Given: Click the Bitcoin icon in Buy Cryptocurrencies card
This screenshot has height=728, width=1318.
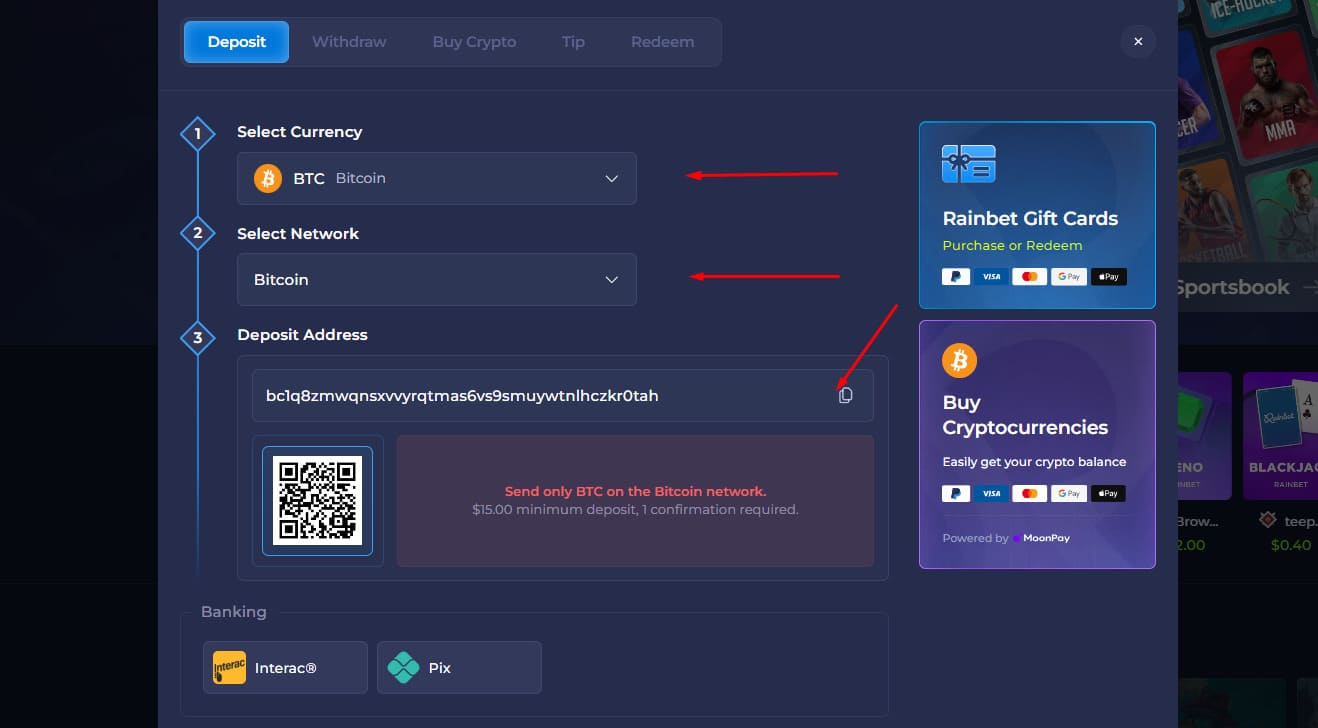Looking at the screenshot, I should [959, 360].
